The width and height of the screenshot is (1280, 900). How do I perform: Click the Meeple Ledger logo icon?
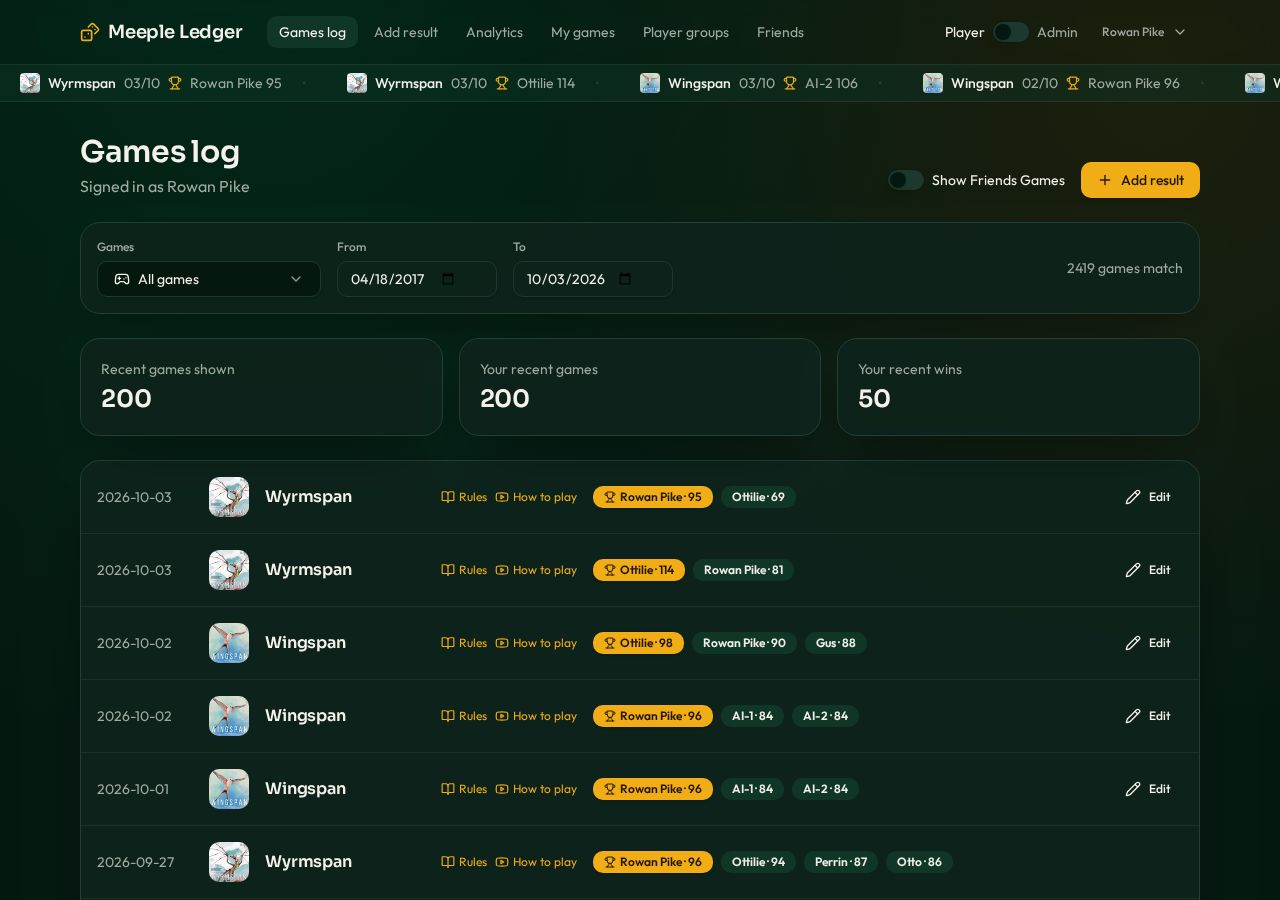[x=90, y=32]
